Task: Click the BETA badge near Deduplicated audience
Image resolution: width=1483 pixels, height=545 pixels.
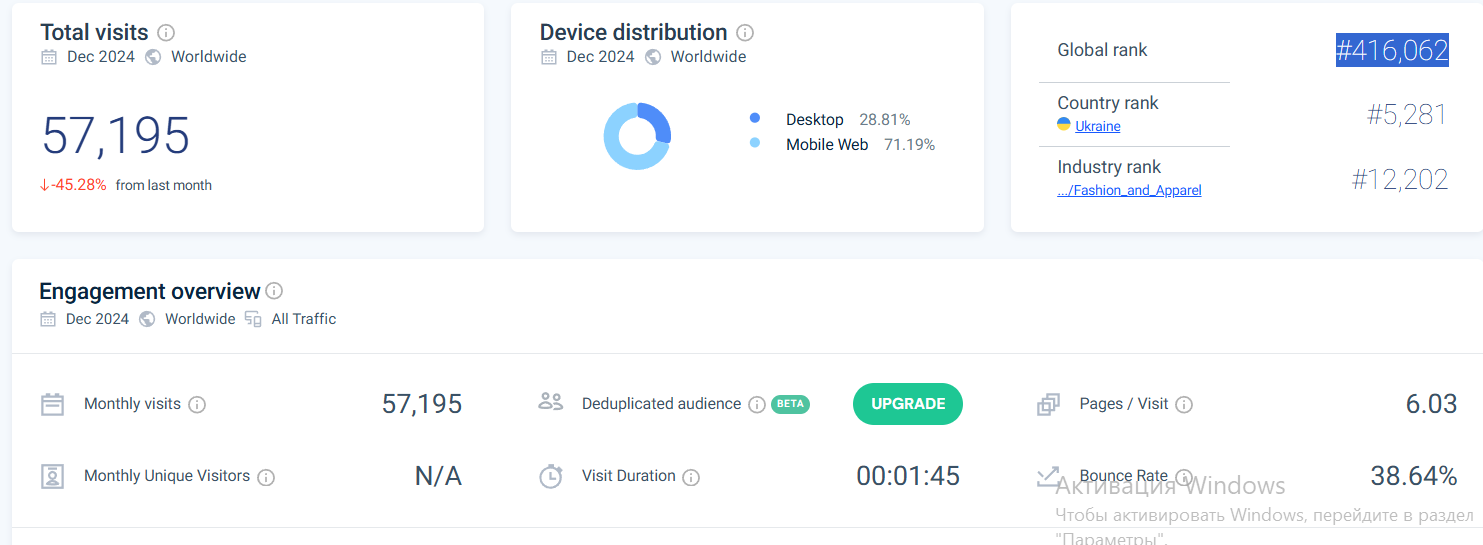Action: [790, 404]
